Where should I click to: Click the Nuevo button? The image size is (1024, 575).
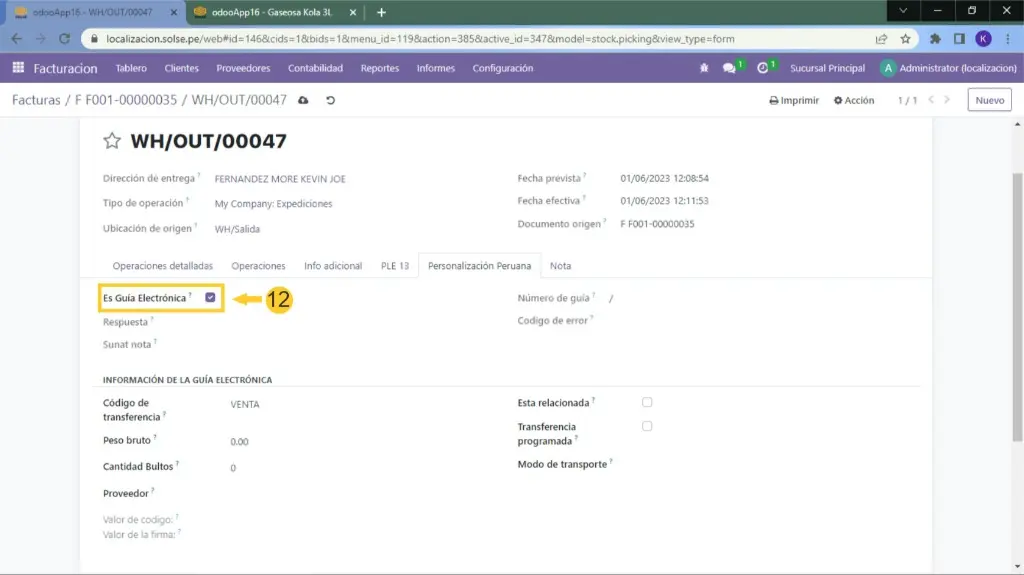pyautogui.click(x=989, y=100)
